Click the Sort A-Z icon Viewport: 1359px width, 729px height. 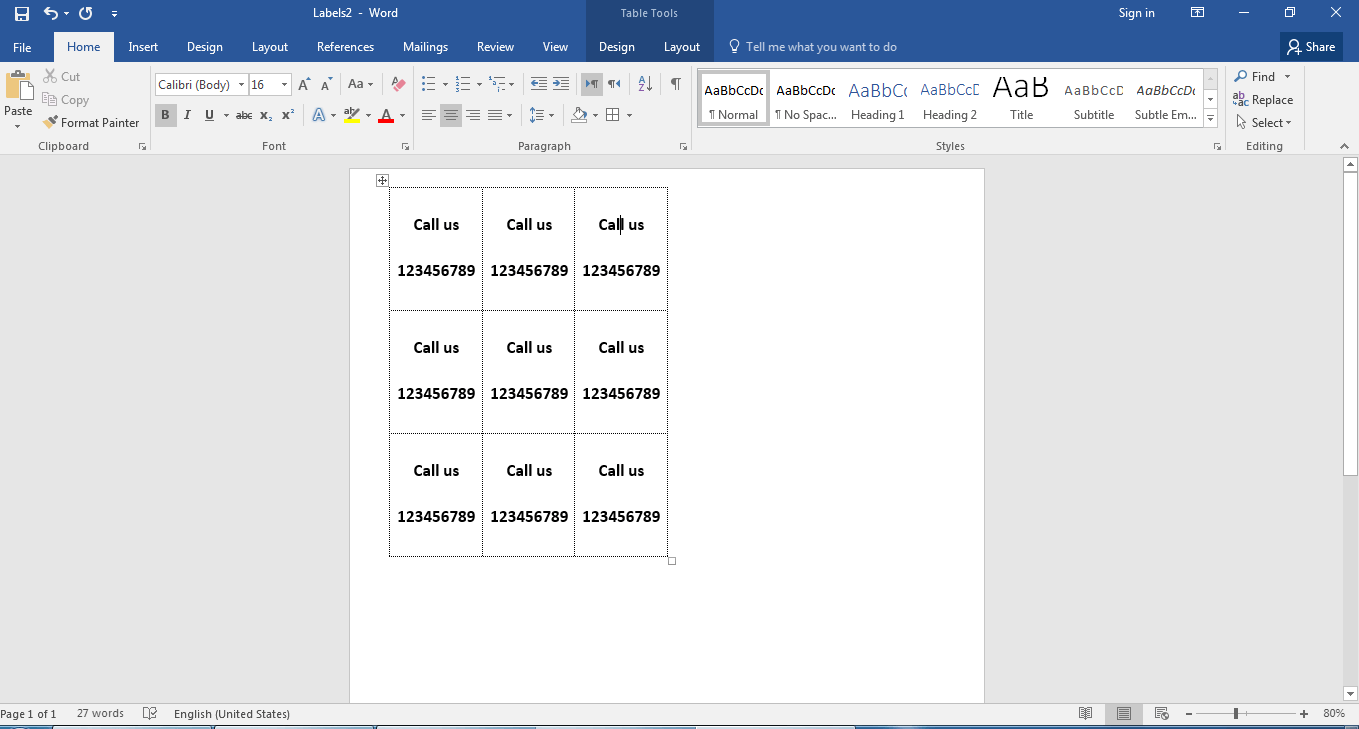point(645,85)
